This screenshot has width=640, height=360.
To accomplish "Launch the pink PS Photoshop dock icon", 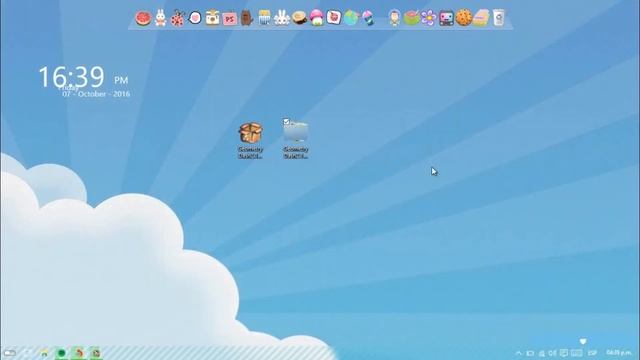I will pos(230,19).
